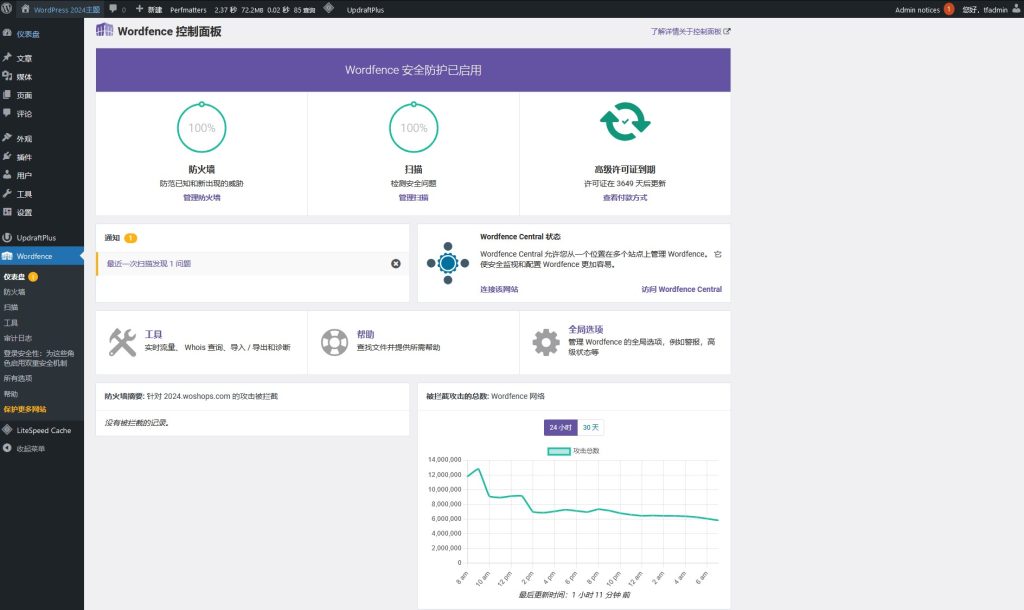Switch chart to 30 天 view
The width and height of the screenshot is (1024, 610).
[591, 427]
